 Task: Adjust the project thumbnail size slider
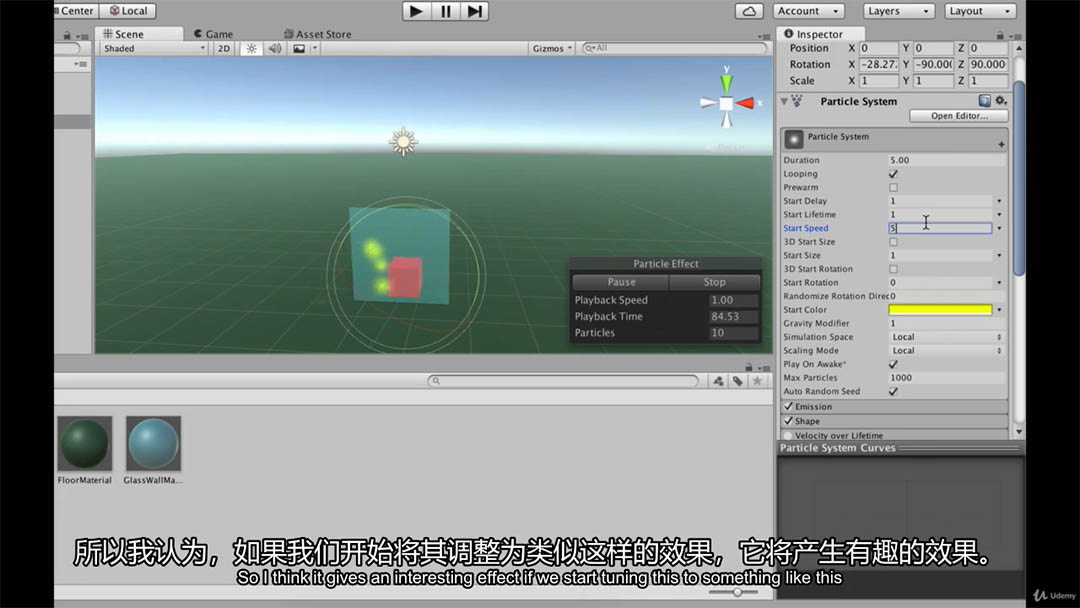click(x=737, y=592)
